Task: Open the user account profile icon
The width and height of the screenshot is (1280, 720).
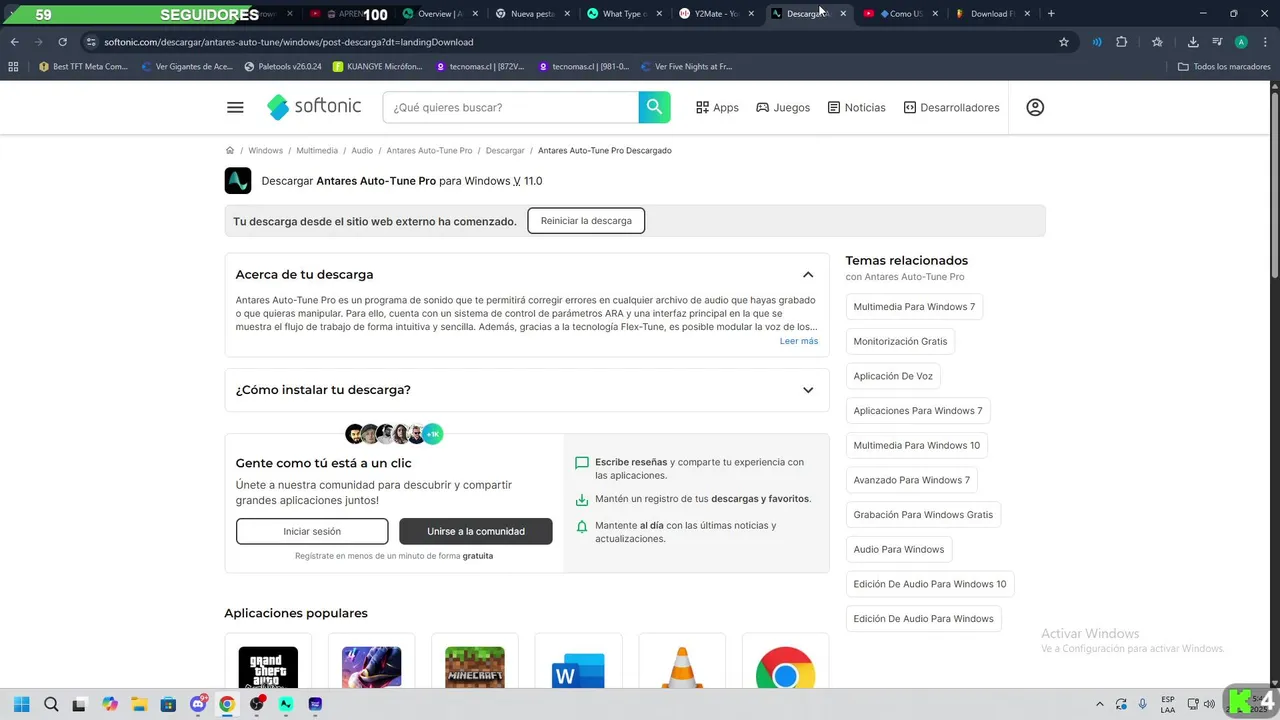Action: point(1035,107)
